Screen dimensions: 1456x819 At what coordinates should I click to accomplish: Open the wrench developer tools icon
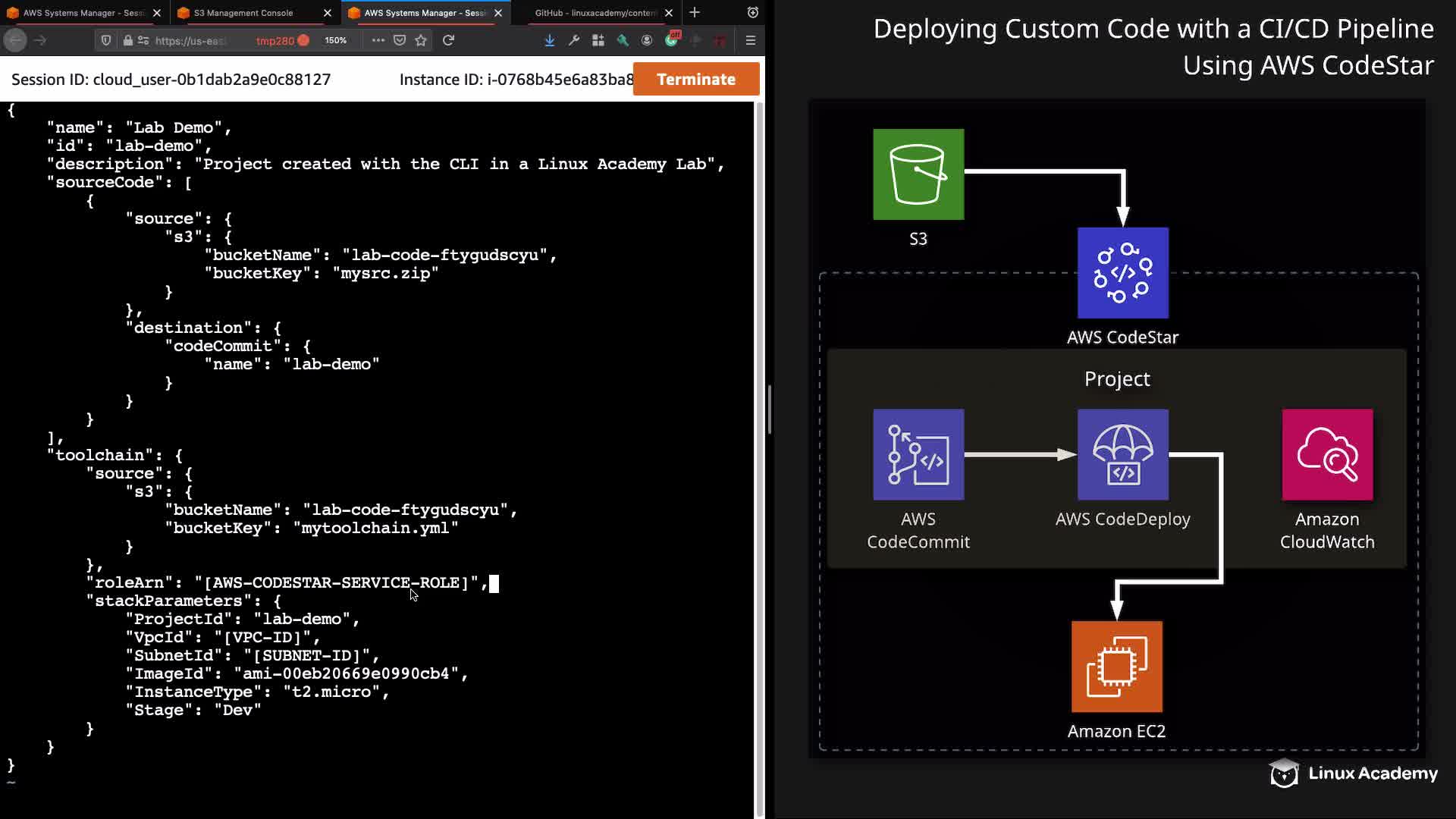point(574,40)
